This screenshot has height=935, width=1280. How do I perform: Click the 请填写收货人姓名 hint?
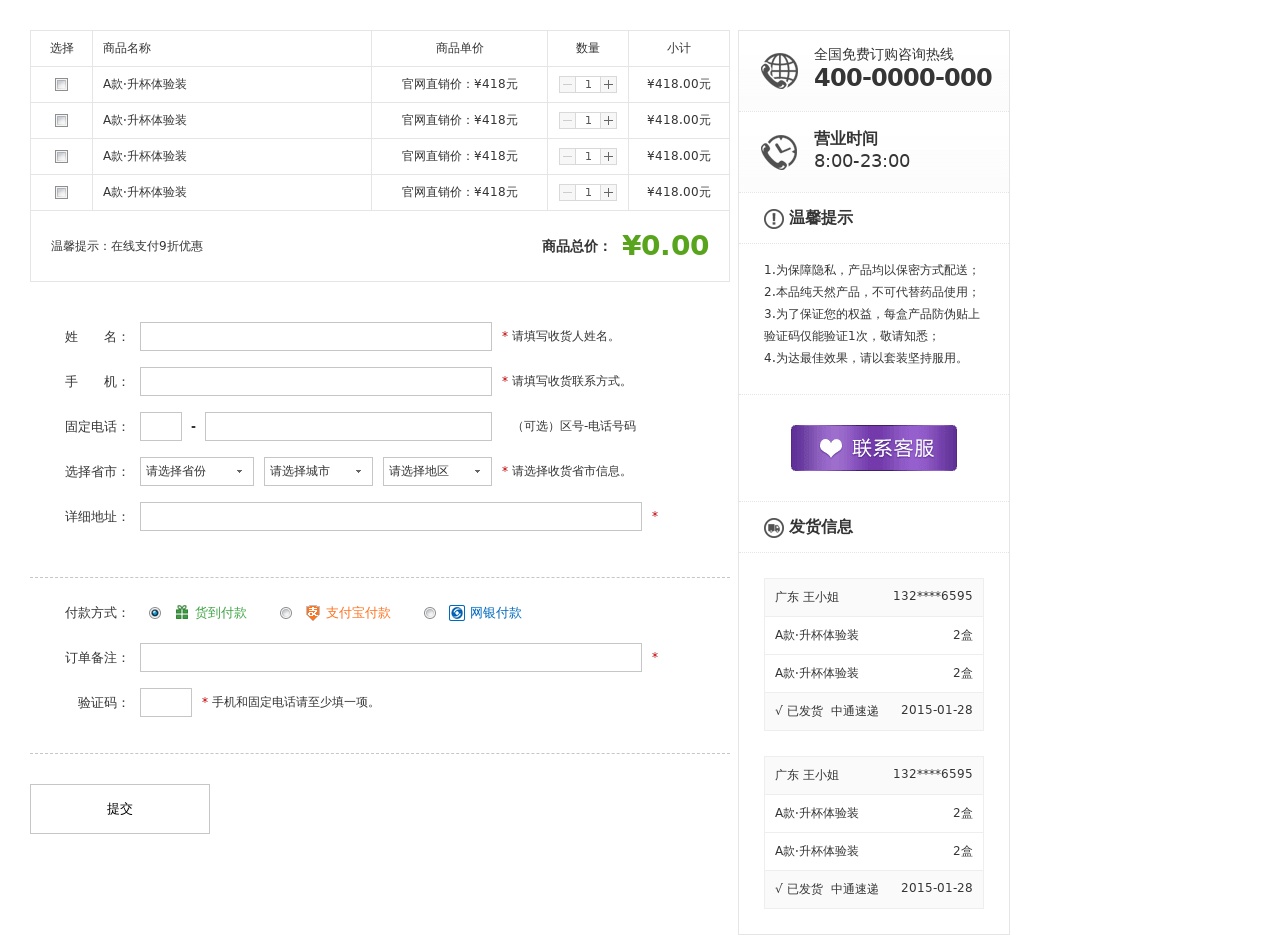[566, 336]
